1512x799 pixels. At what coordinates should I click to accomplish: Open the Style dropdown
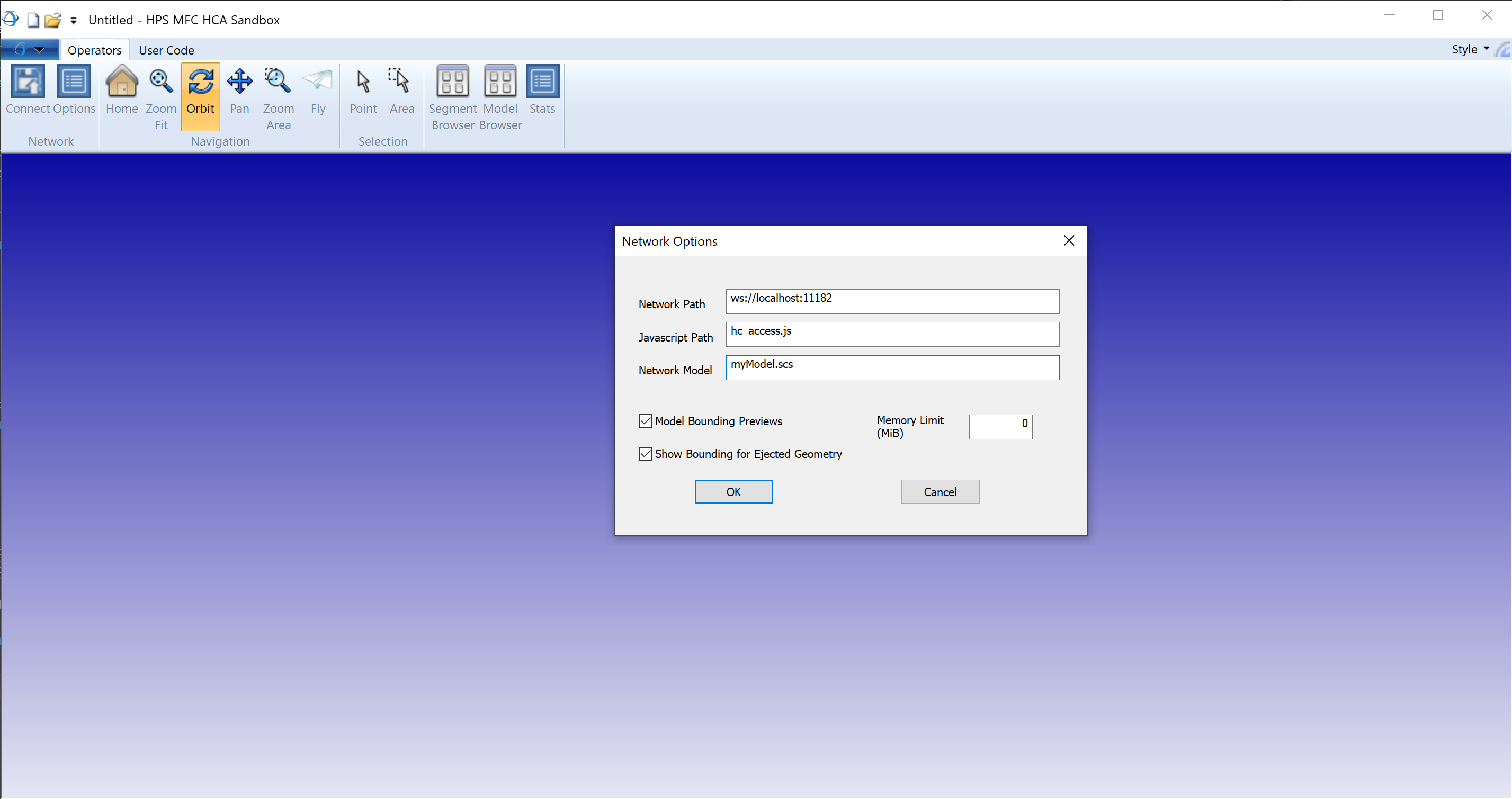tap(1469, 50)
